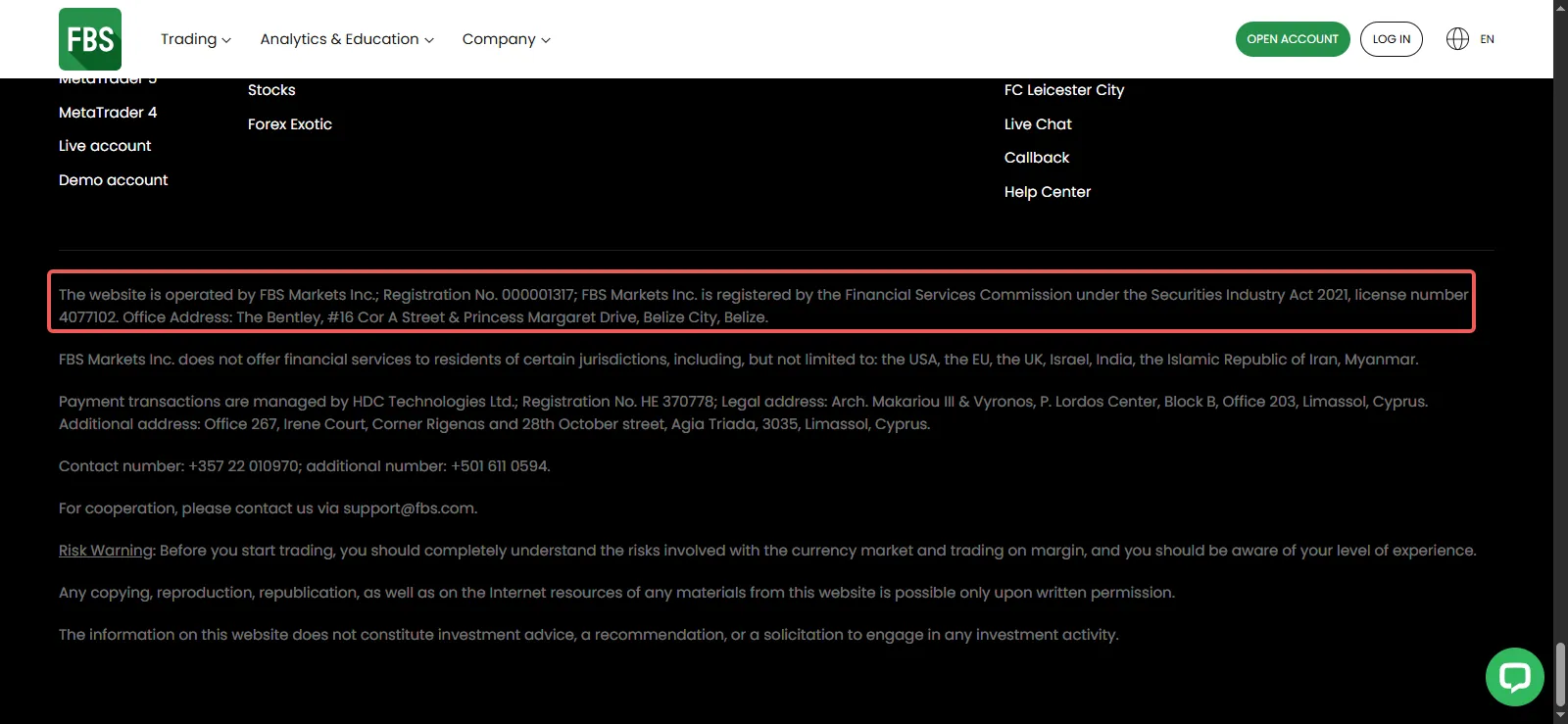Expand the Analytics & Education menu
The image size is (1568, 724).
[x=347, y=39]
